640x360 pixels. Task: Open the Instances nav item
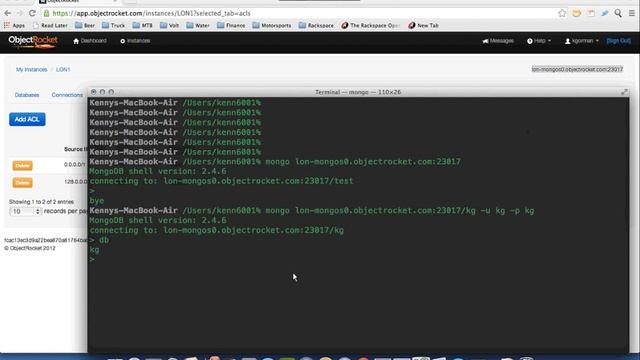pos(135,41)
